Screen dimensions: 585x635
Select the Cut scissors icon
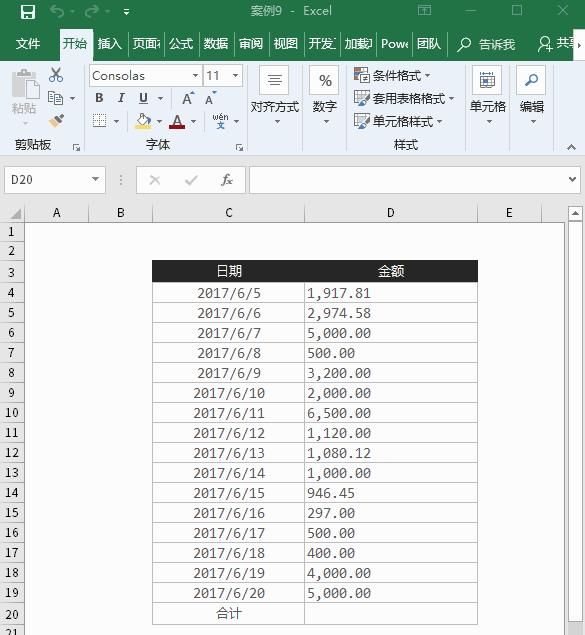[x=56, y=75]
